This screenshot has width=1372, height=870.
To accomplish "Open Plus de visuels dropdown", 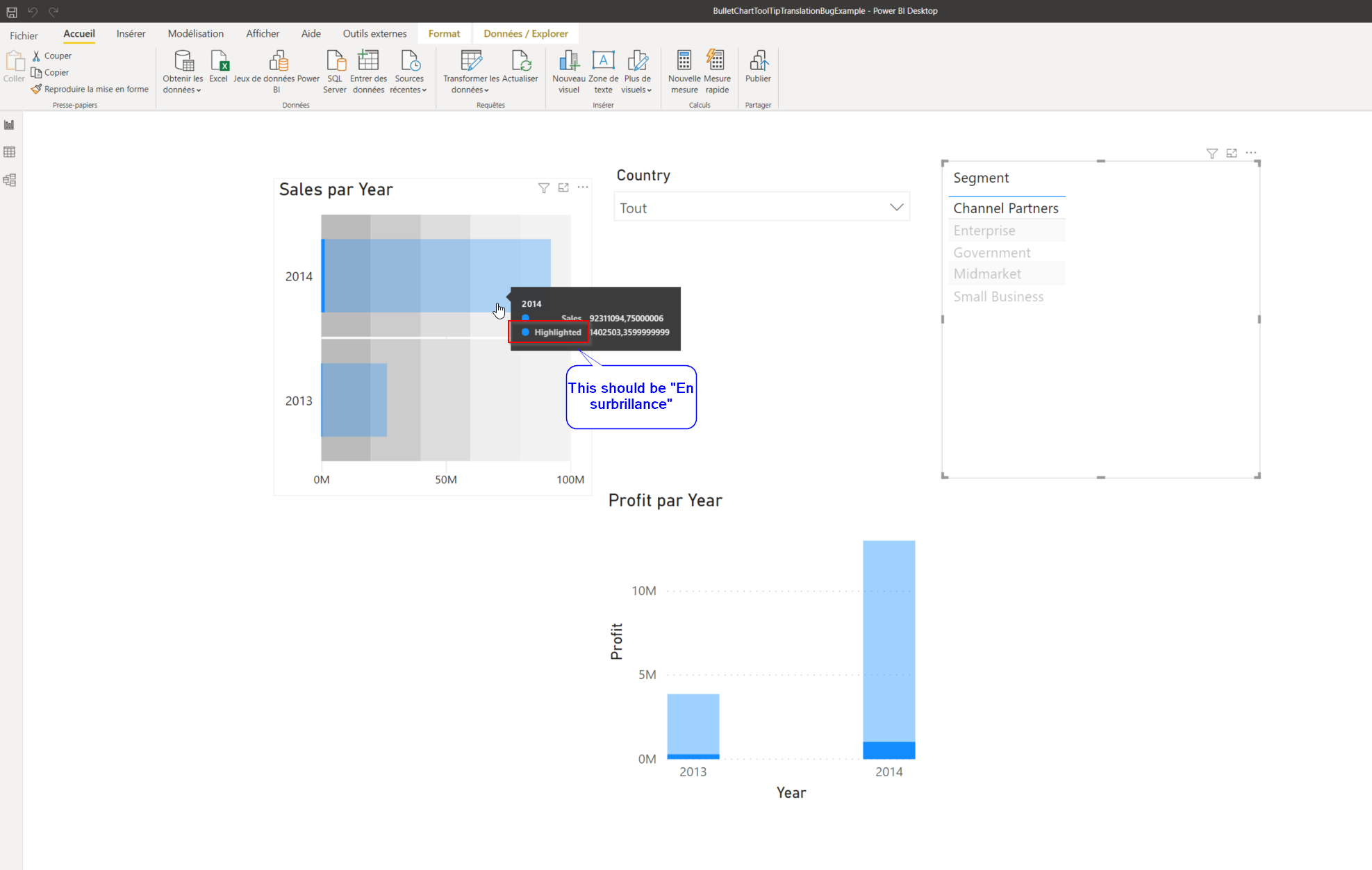I will click(637, 72).
